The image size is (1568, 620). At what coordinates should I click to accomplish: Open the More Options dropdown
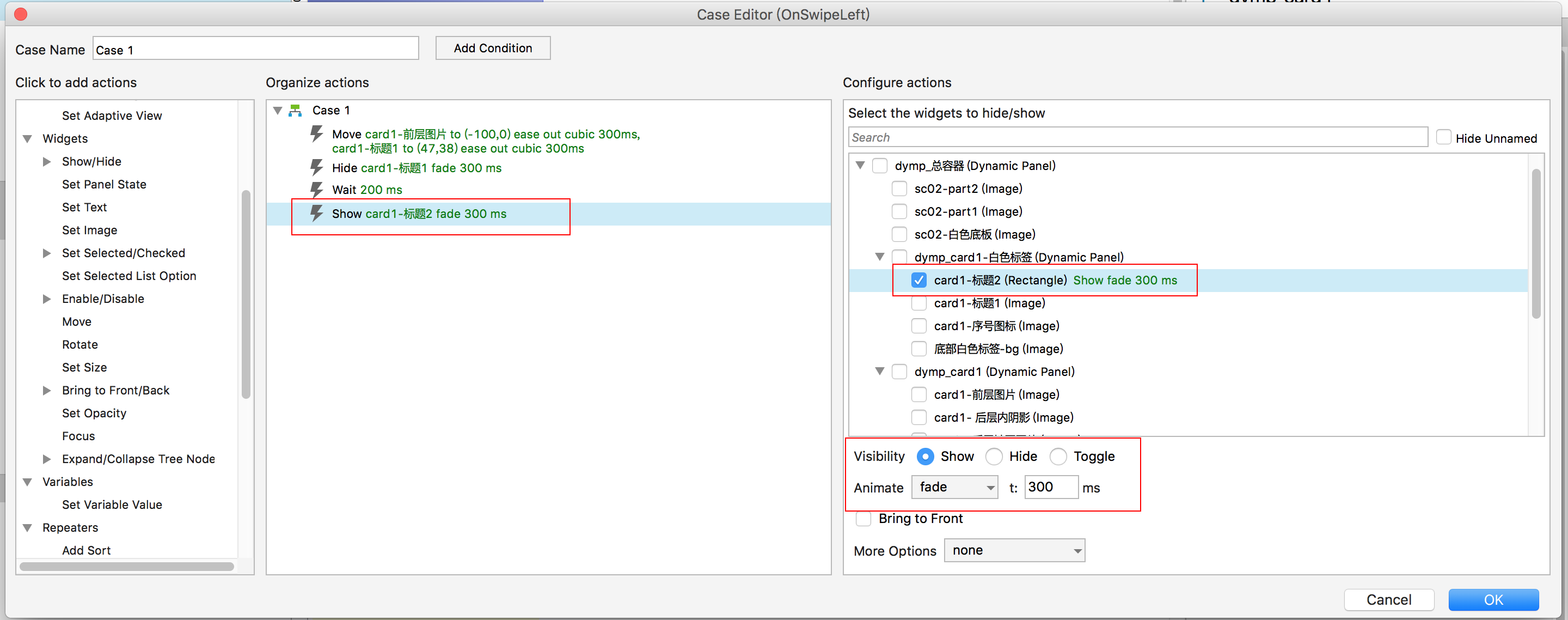click(x=1014, y=551)
